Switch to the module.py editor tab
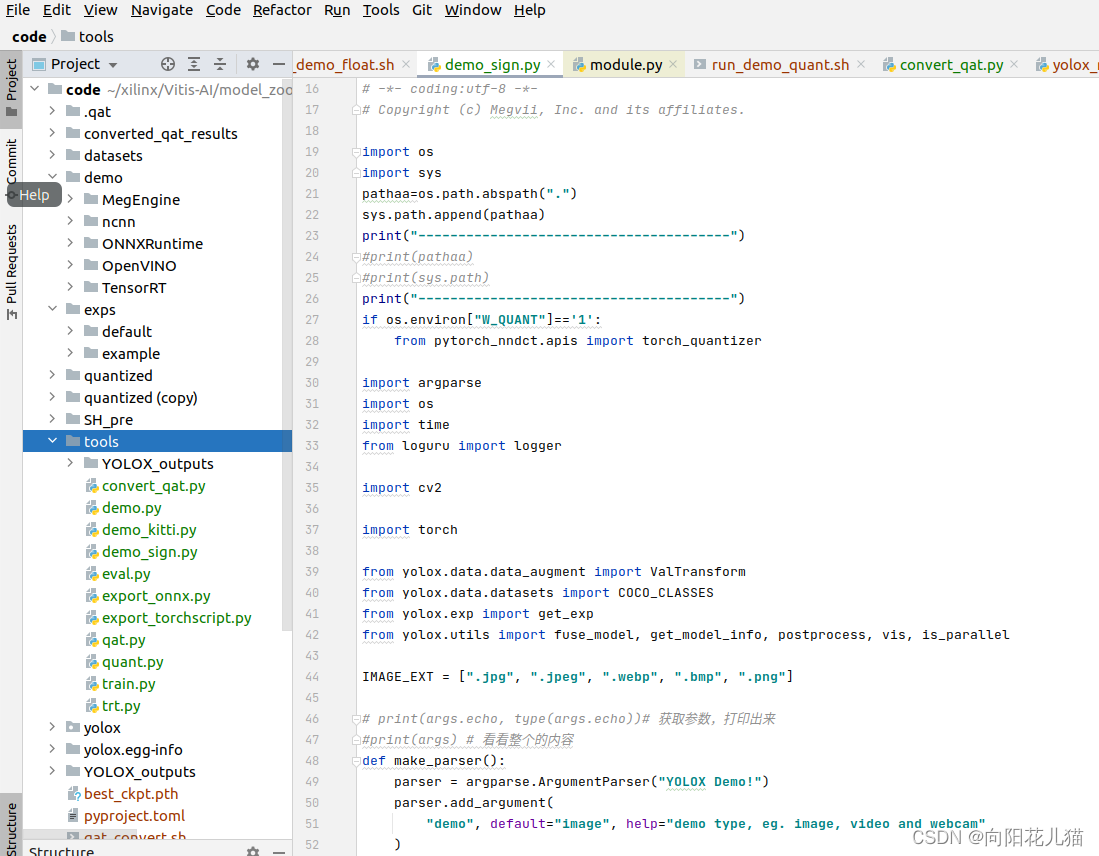This screenshot has width=1099, height=856. (625, 63)
